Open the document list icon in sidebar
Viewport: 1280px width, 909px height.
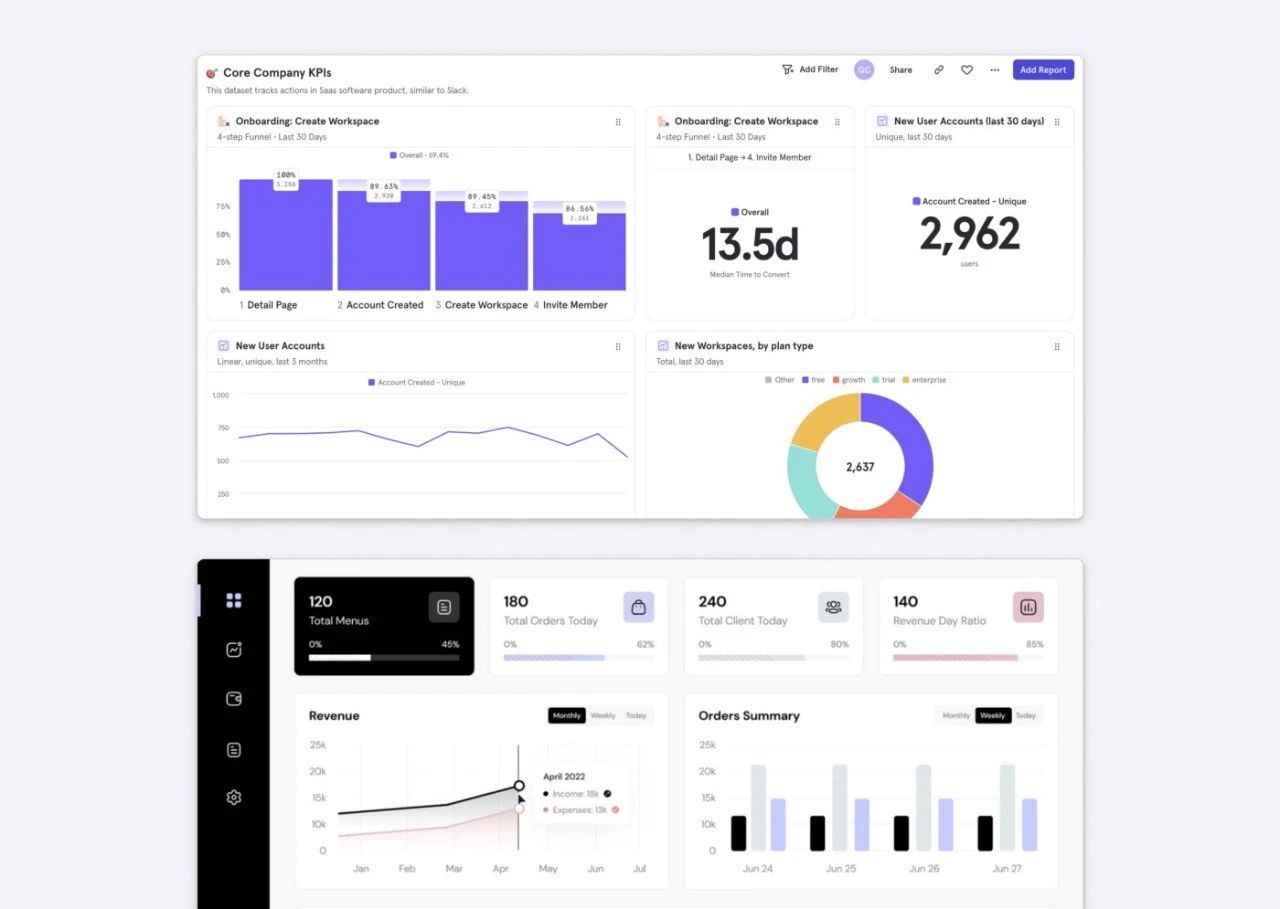pyautogui.click(x=234, y=749)
